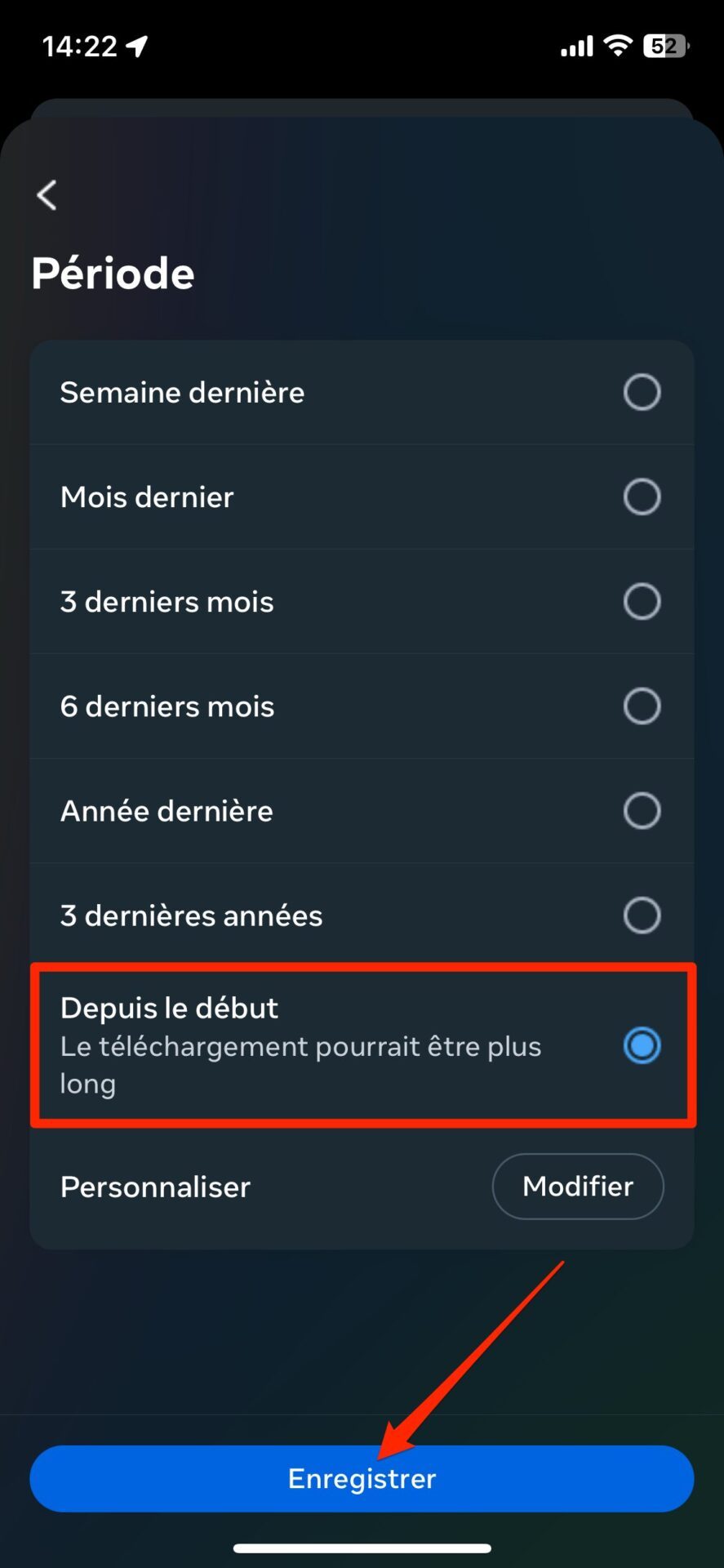
Task: Select the Année dernière radio button
Action: pyautogui.click(x=642, y=810)
